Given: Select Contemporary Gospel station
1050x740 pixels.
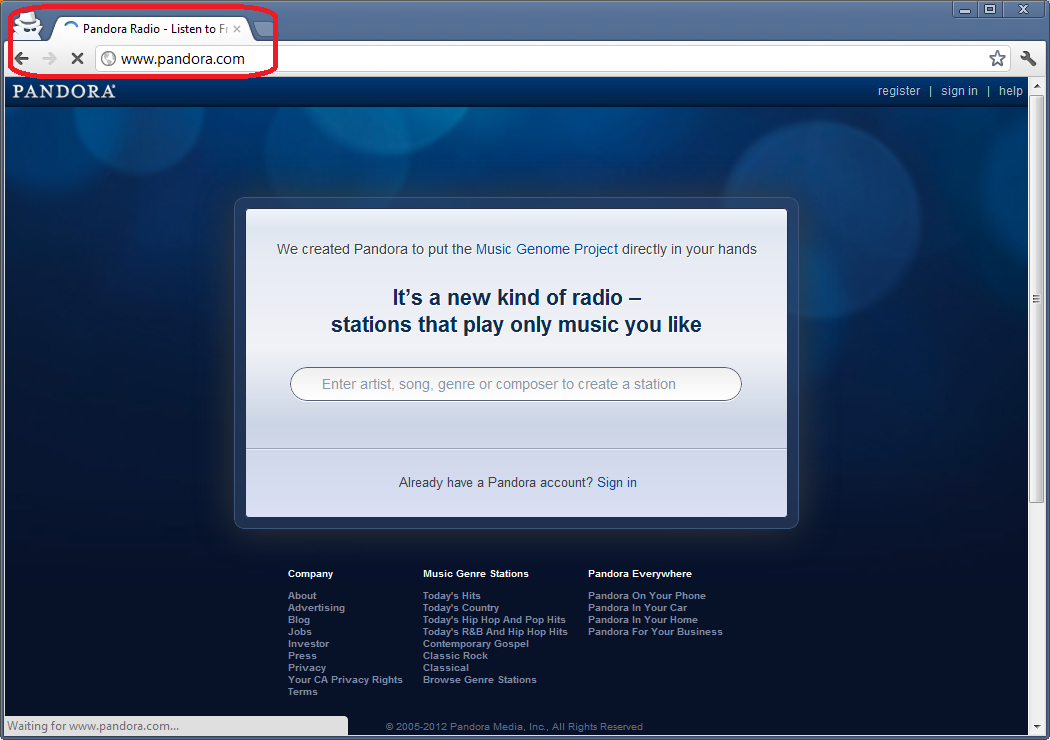Looking at the screenshot, I should 475,644.
